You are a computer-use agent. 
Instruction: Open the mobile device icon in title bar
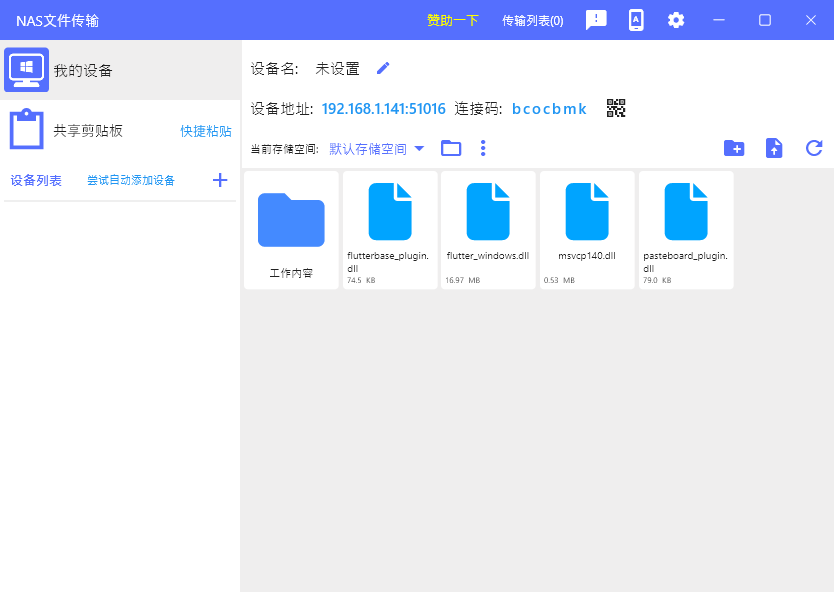[x=636, y=20]
